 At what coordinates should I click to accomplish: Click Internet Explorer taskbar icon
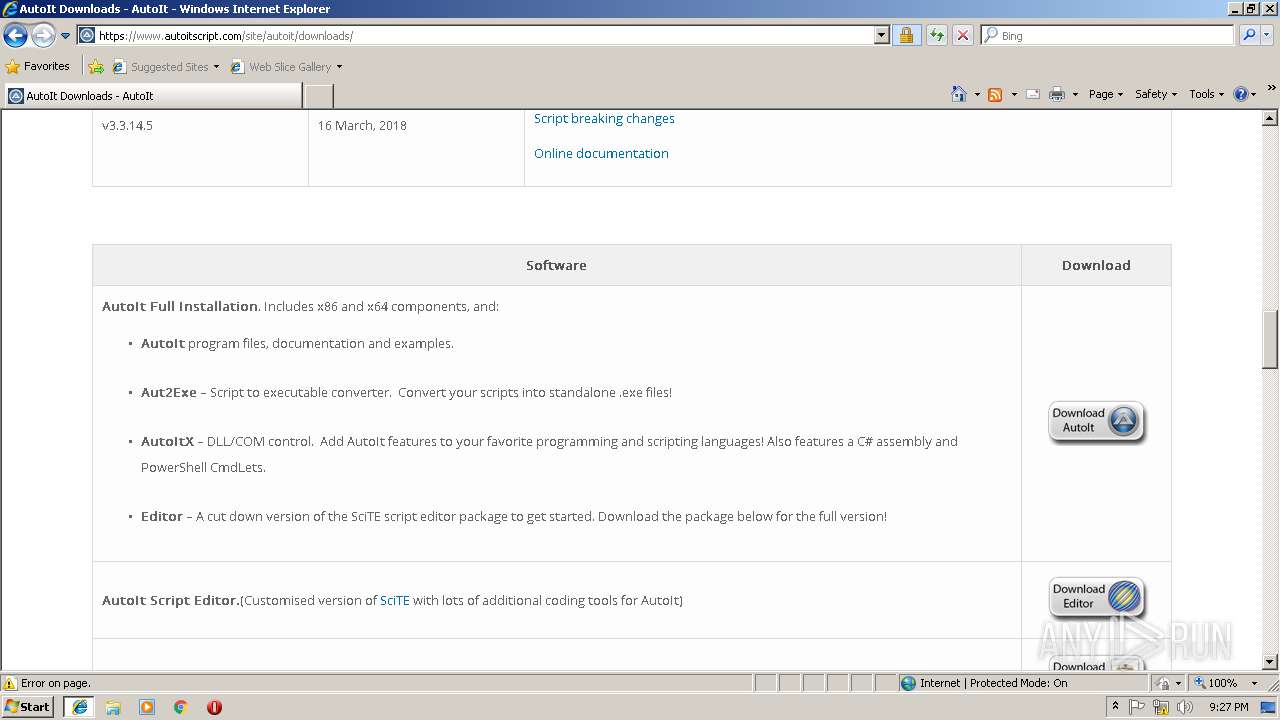coord(79,707)
